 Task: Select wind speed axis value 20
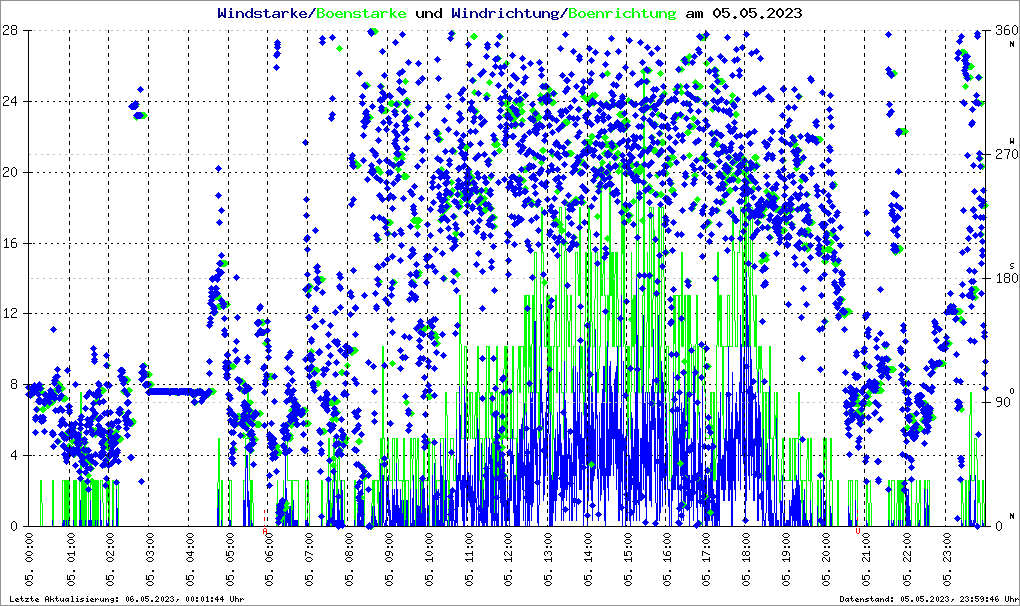(x=10, y=172)
